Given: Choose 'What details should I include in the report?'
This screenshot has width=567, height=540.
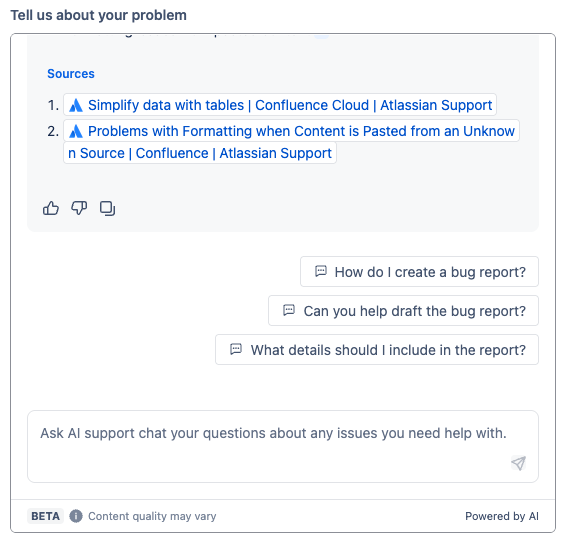Looking at the screenshot, I should coord(377,350).
